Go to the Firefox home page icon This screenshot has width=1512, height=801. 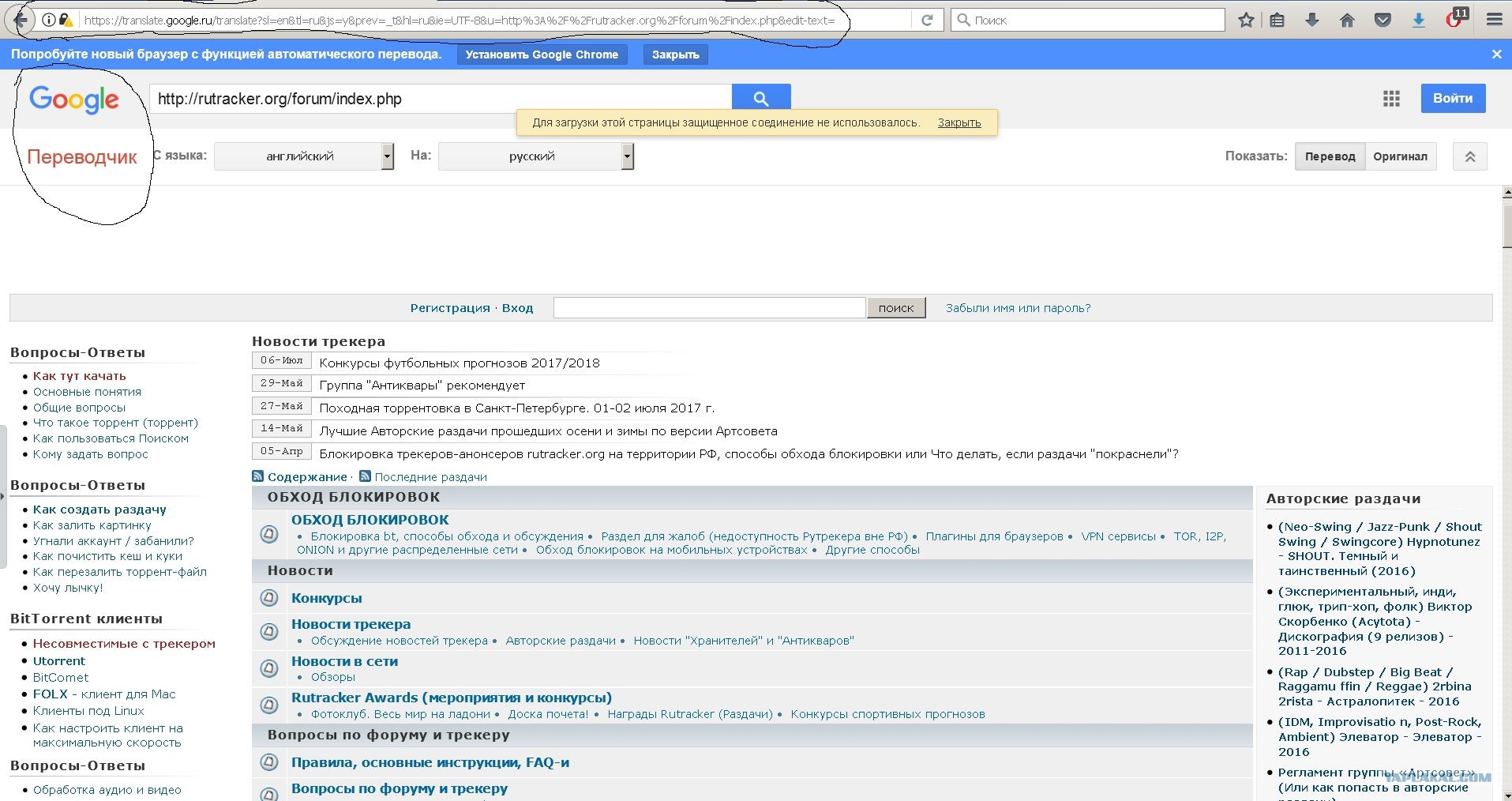click(x=1348, y=21)
